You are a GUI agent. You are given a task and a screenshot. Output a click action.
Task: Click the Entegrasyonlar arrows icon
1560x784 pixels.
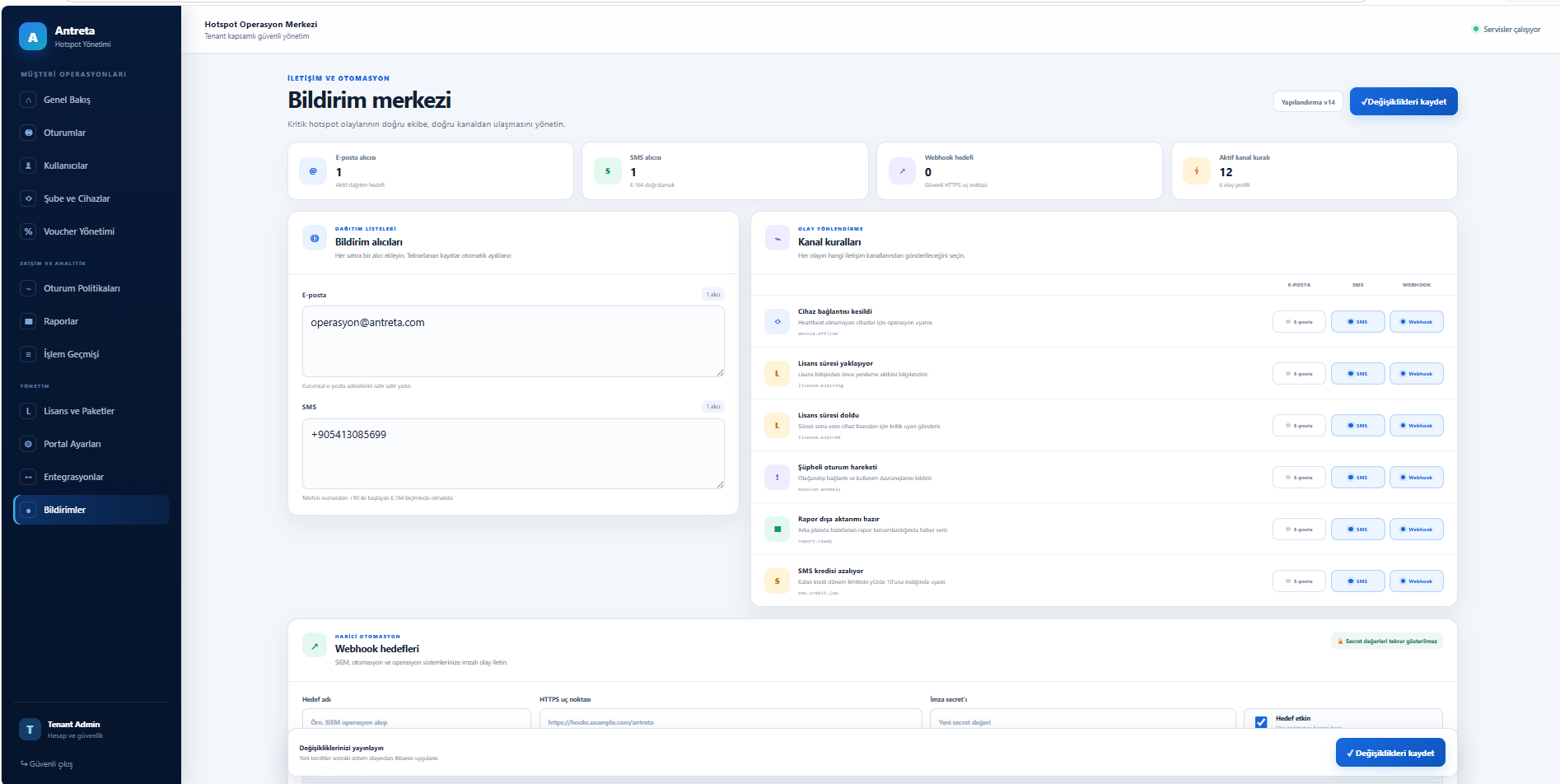[29, 477]
